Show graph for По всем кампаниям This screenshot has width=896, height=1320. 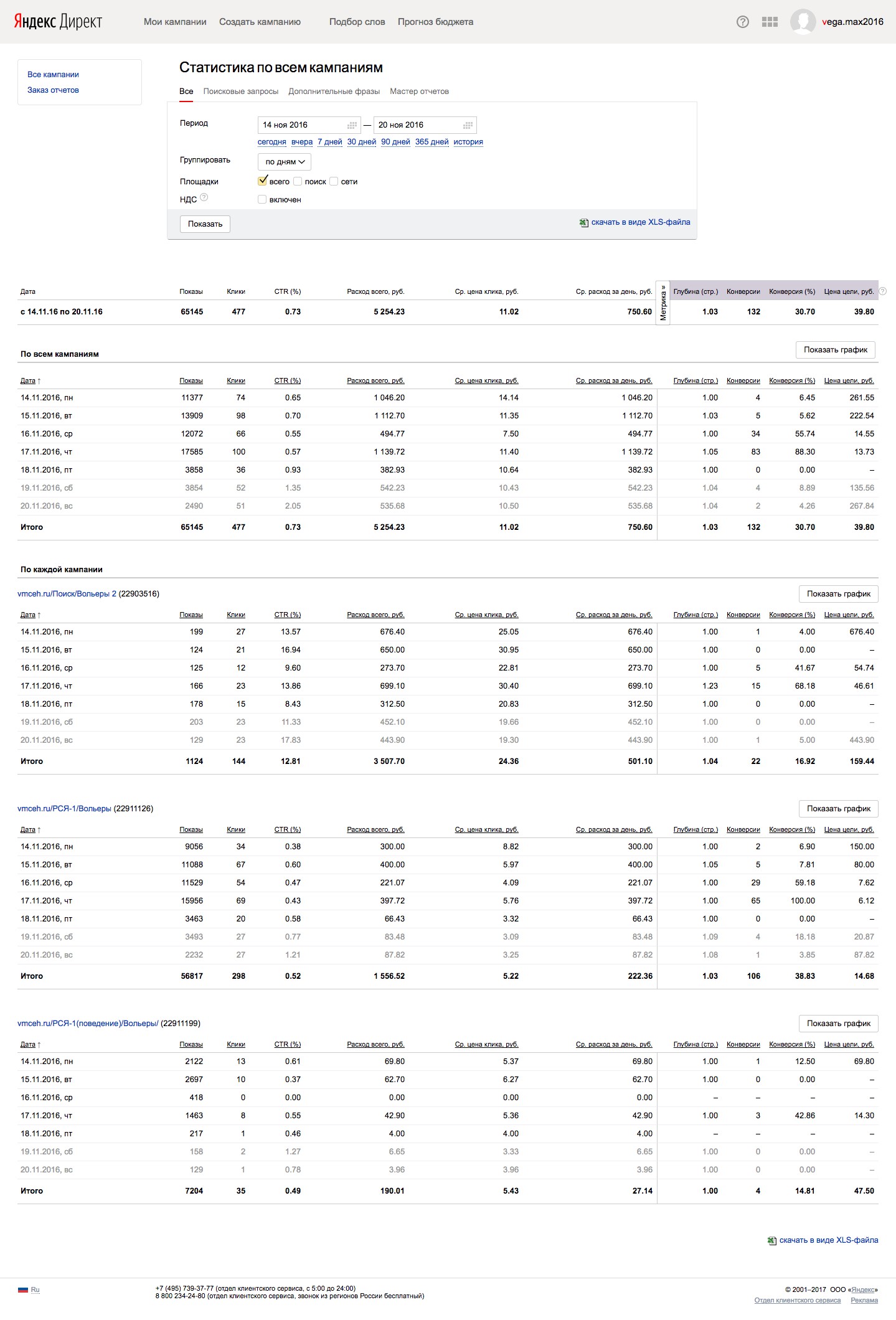click(x=836, y=350)
